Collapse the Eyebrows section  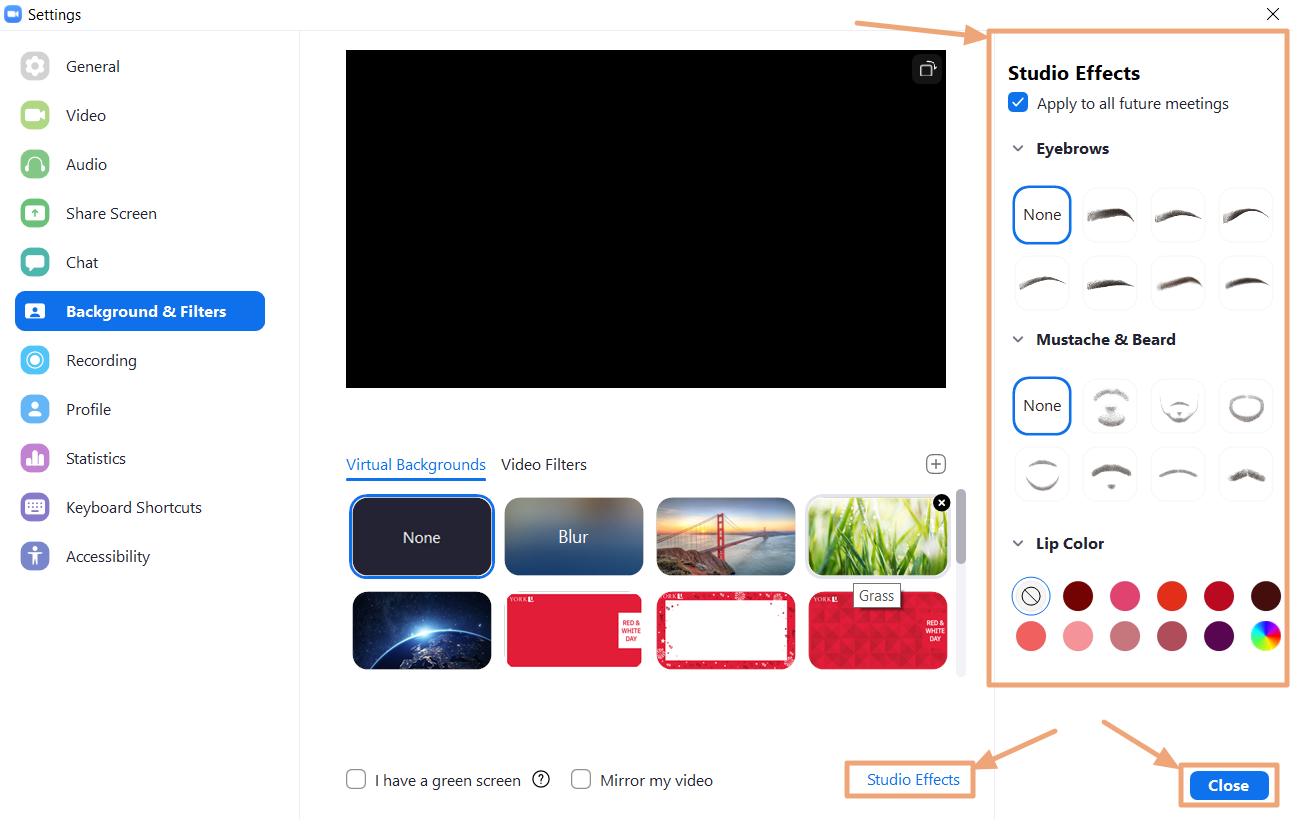1018,148
